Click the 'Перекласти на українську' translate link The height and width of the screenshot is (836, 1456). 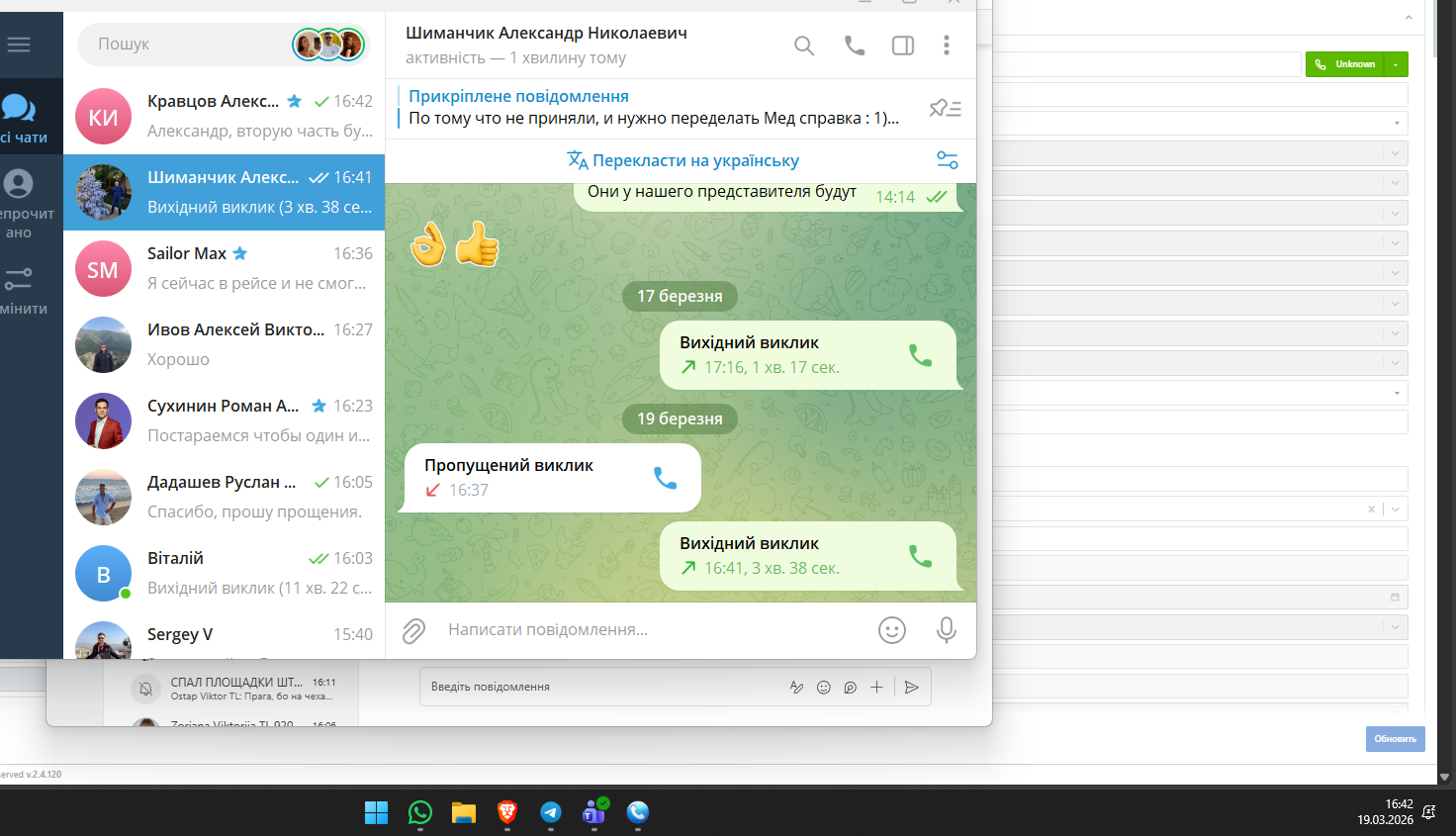point(682,160)
